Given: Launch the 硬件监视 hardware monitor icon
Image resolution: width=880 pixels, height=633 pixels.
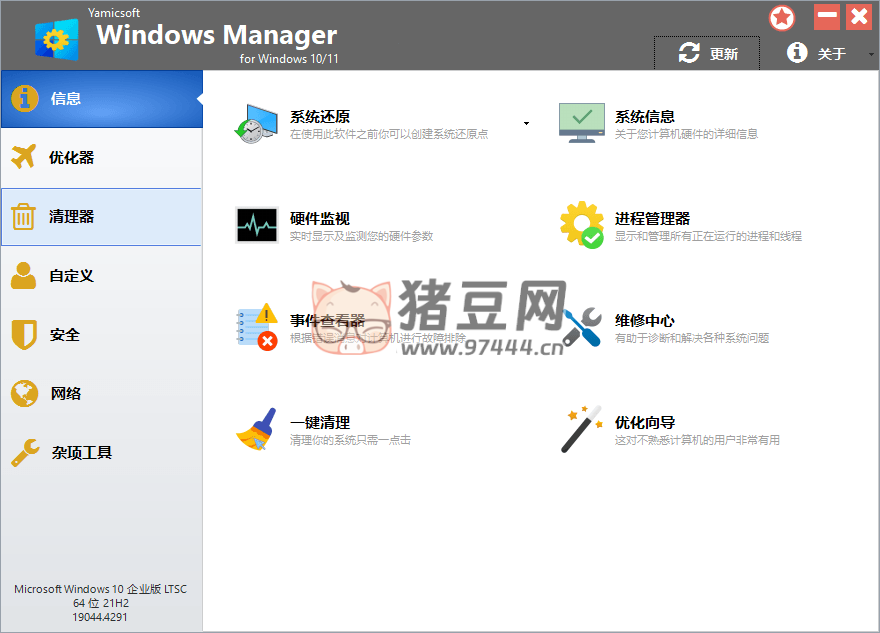Looking at the screenshot, I should [255, 226].
